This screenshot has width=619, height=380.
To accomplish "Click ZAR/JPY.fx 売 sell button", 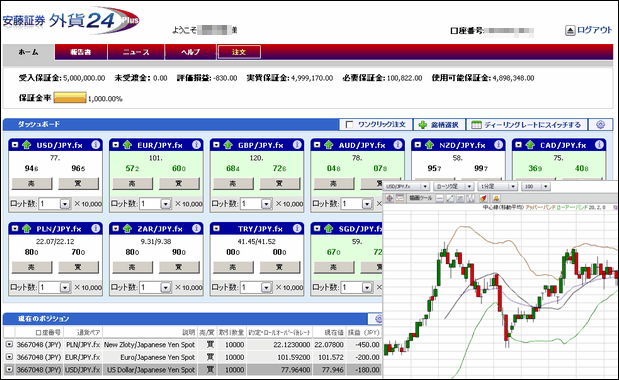I will [132, 267].
